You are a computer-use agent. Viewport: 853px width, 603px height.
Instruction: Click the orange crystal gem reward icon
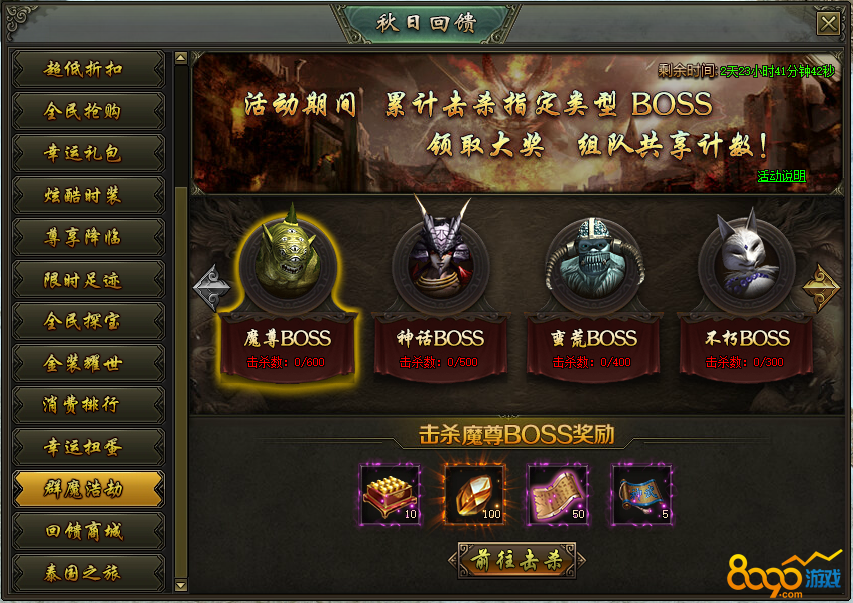coord(474,495)
